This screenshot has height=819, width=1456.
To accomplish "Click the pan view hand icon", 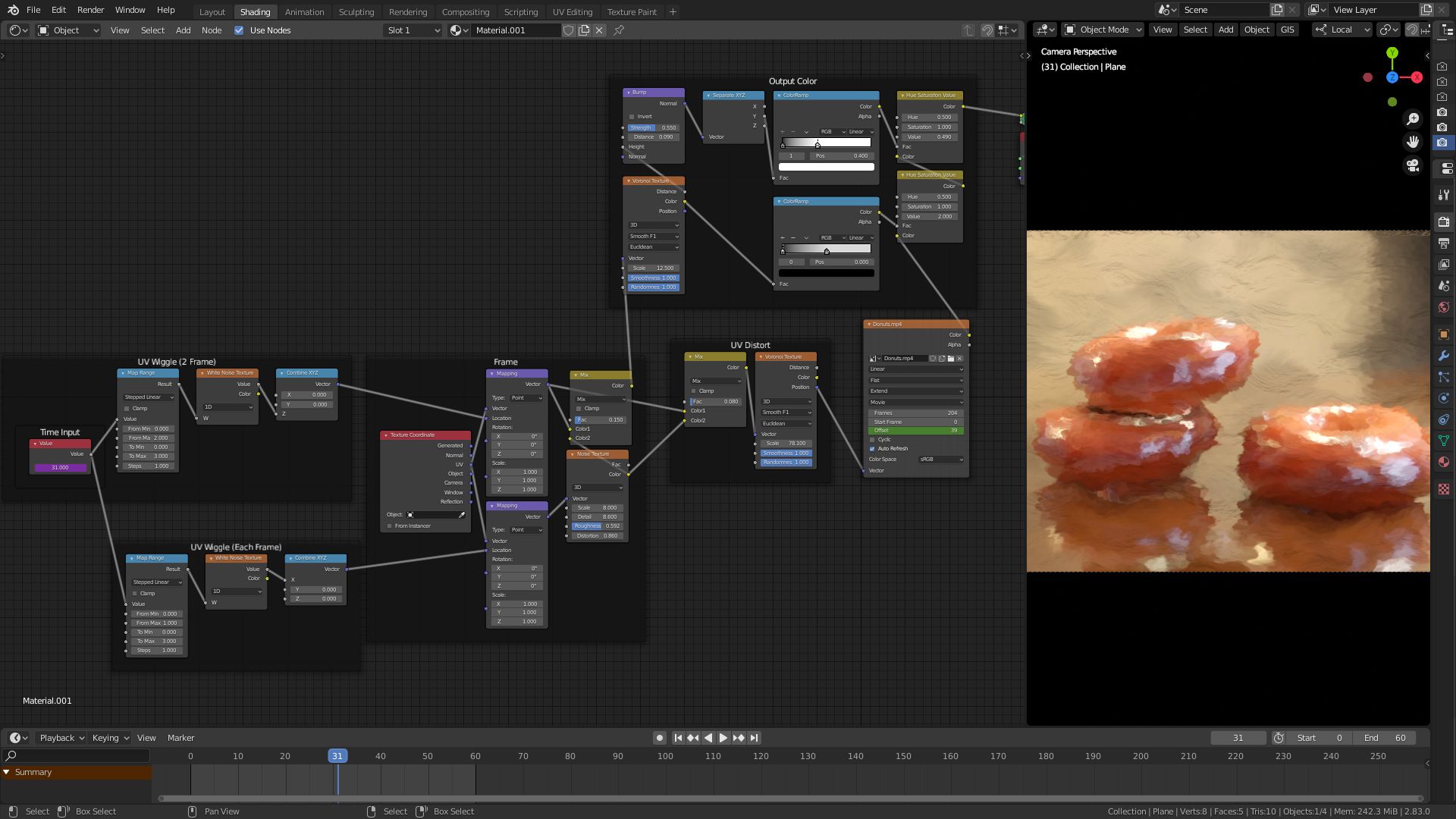I will point(1412,142).
